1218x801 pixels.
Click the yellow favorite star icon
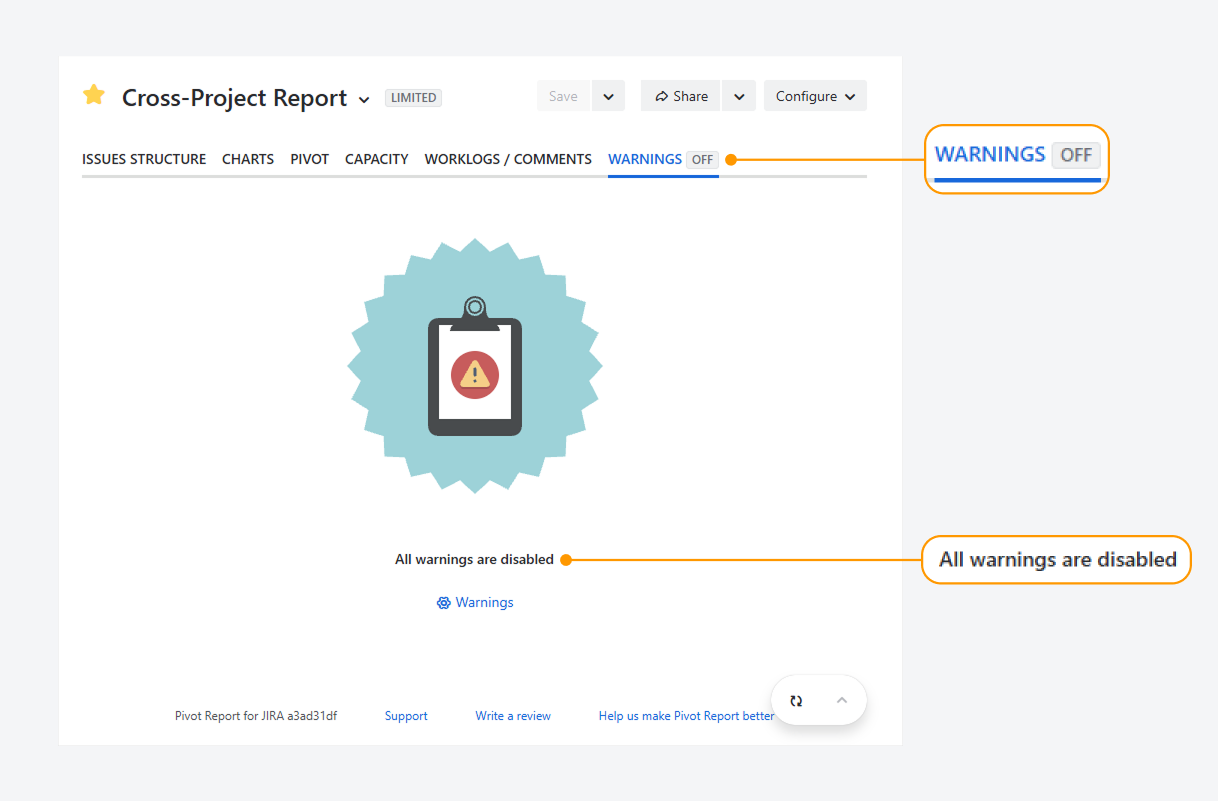click(94, 95)
